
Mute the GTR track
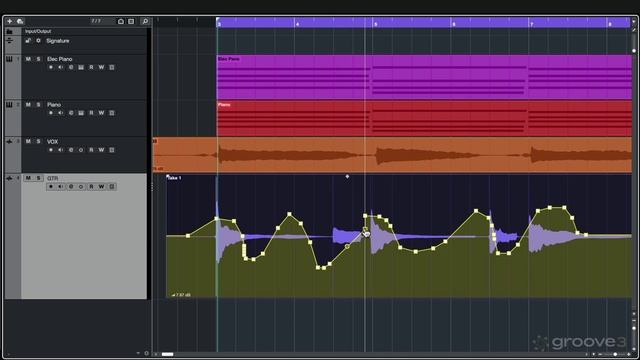click(28, 178)
